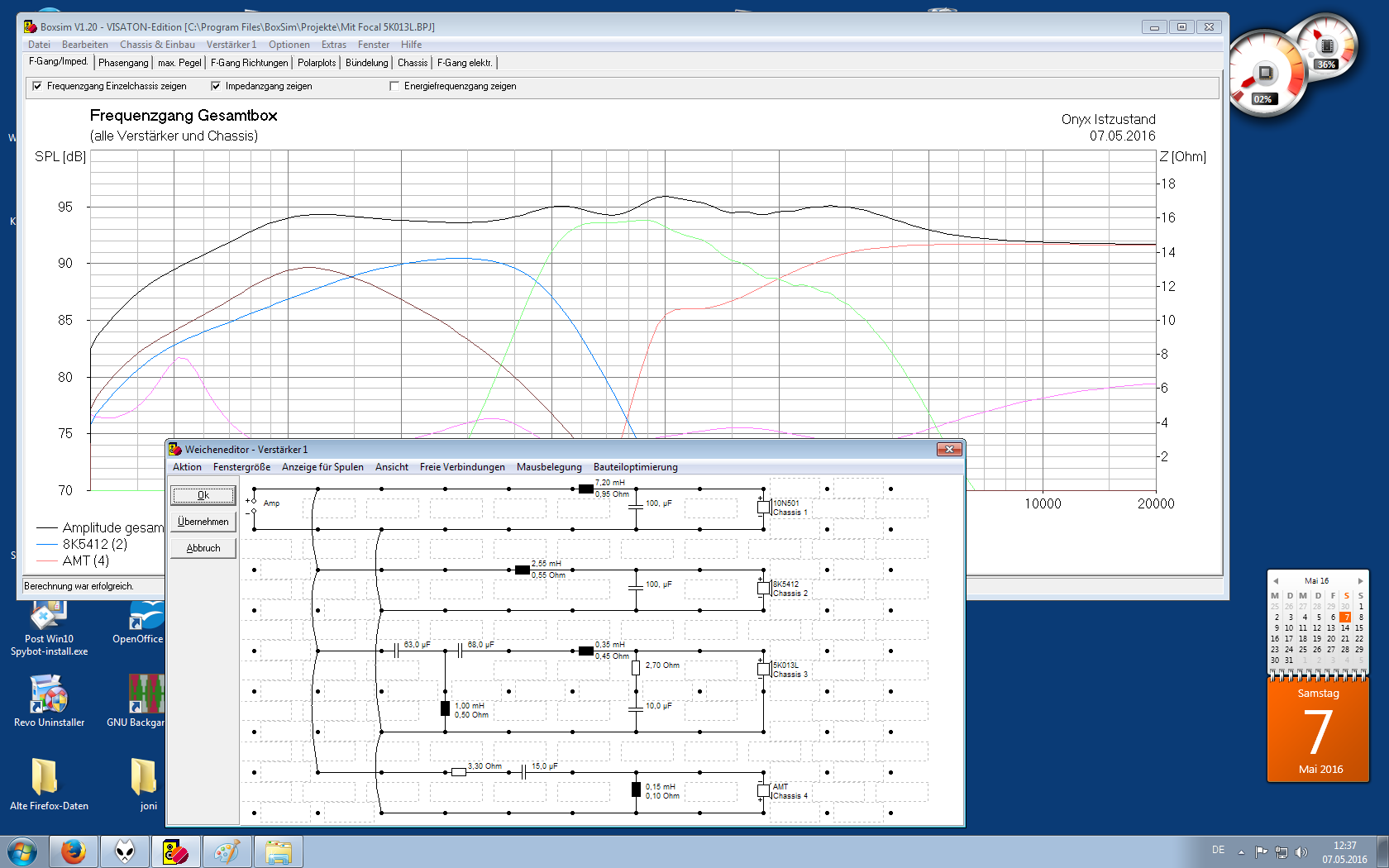Click the Boxsim icon in the taskbar
The height and width of the screenshot is (868, 1389).
point(175,851)
